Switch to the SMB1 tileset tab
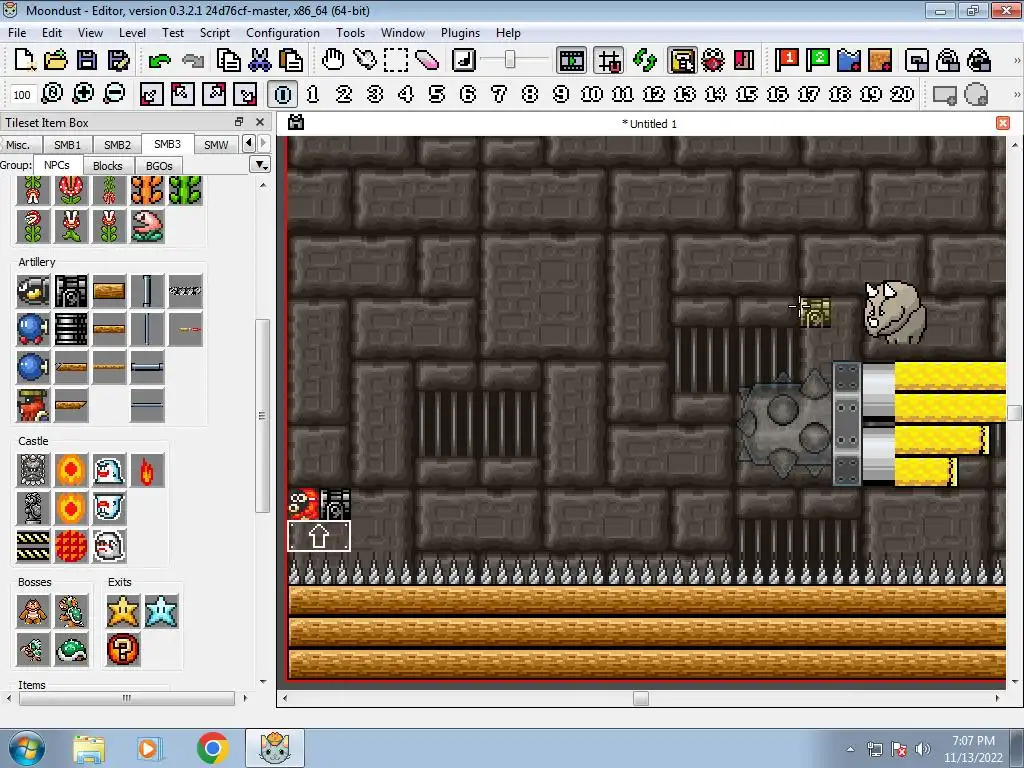 coord(67,145)
